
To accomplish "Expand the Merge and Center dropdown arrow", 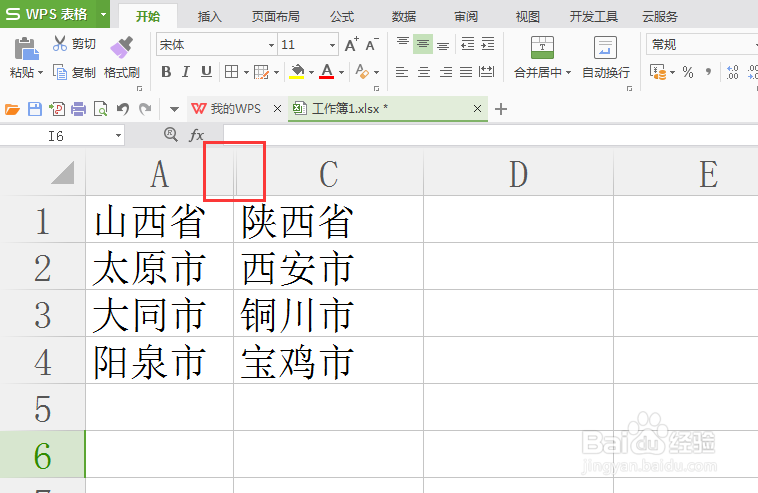I will coord(568,72).
